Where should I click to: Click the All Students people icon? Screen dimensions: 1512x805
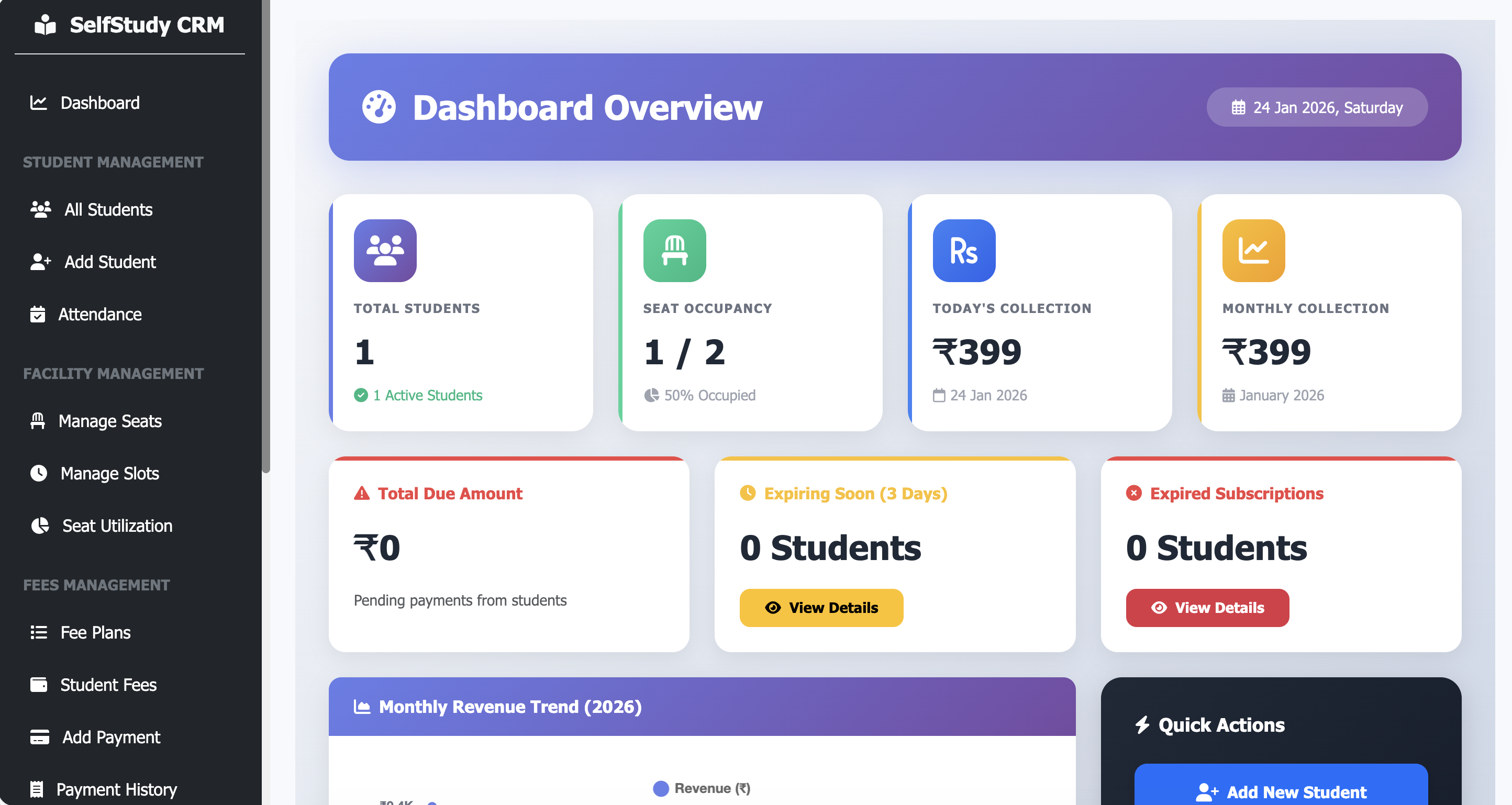[40, 209]
